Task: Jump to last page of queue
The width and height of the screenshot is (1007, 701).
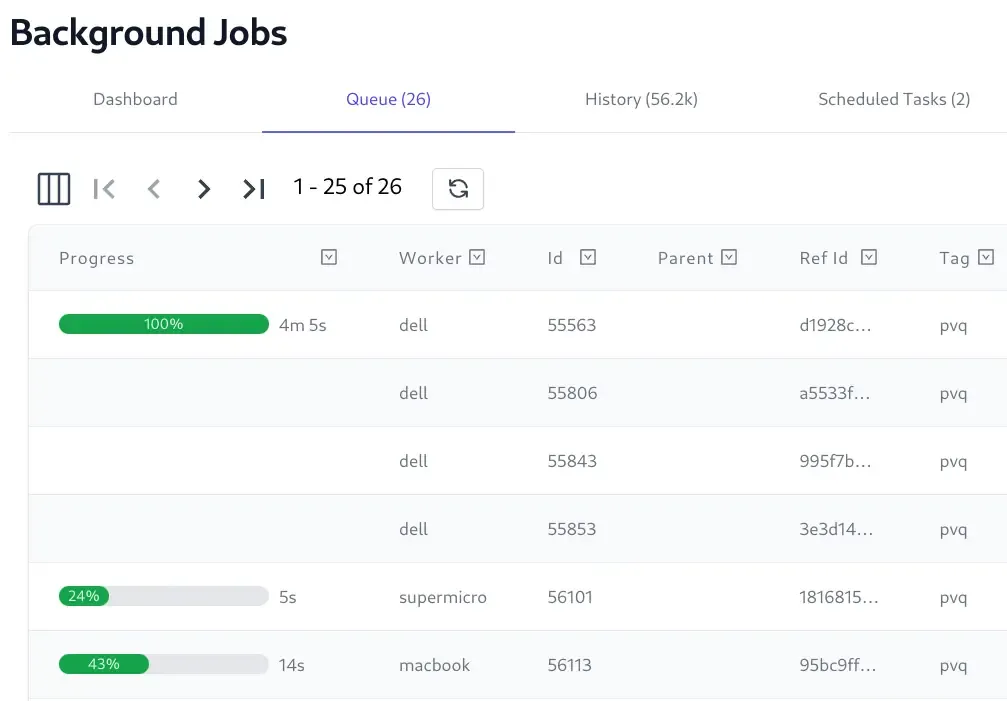Action: coord(254,189)
